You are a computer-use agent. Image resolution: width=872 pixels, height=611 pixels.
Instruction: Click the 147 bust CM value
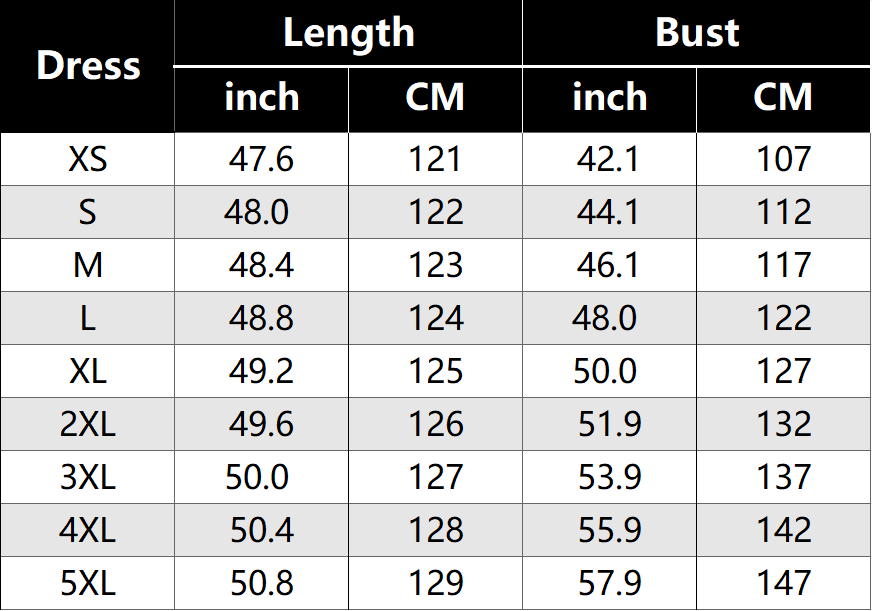pyautogui.click(x=783, y=583)
